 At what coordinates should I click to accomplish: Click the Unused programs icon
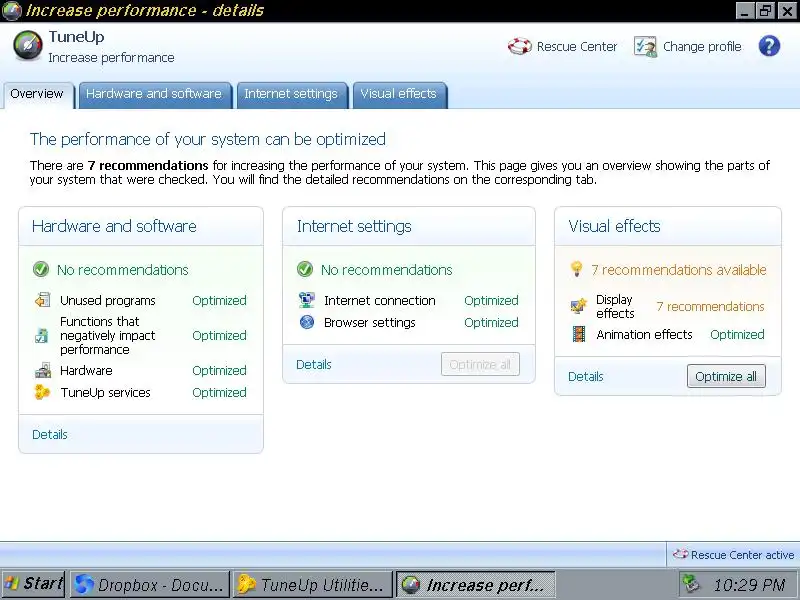click(42, 300)
